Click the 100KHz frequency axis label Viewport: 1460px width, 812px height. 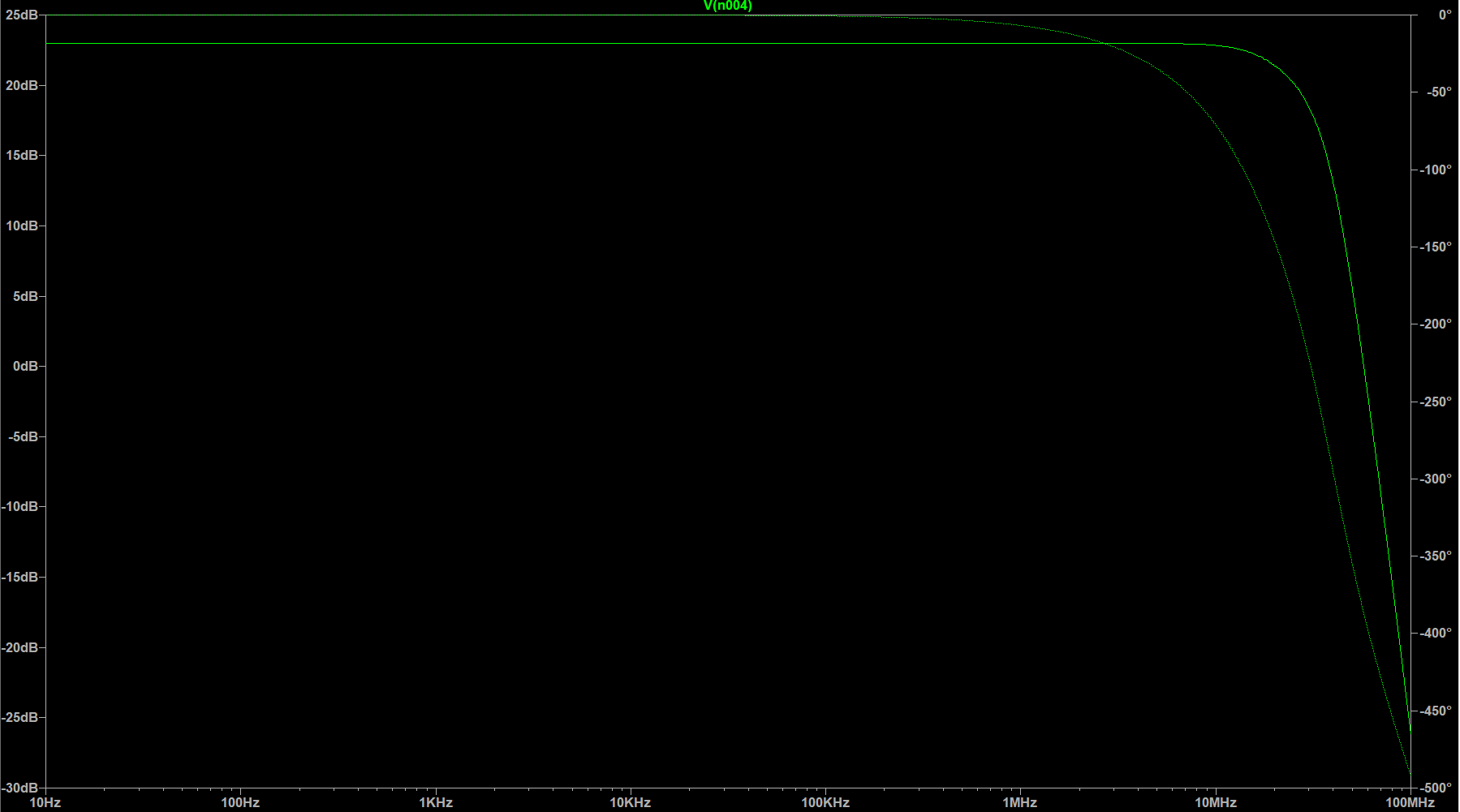point(825,802)
